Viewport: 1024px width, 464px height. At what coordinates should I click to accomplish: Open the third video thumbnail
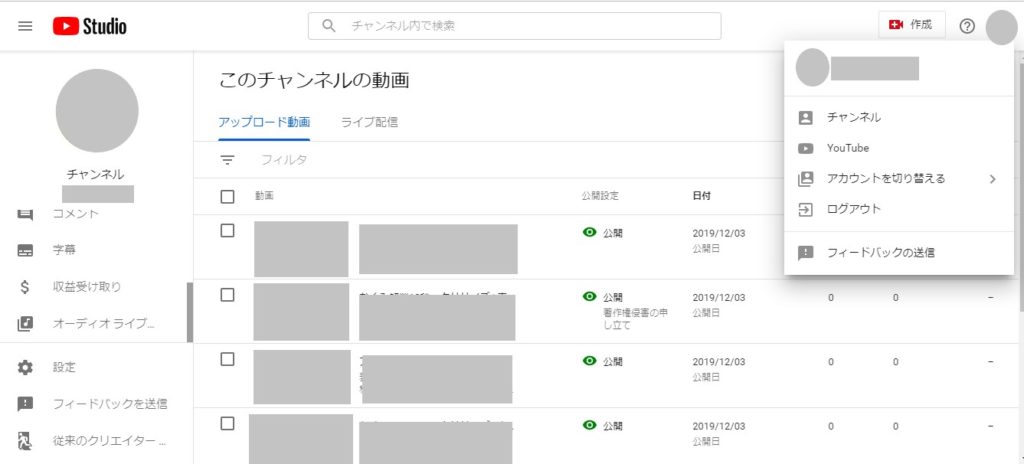tap(302, 377)
